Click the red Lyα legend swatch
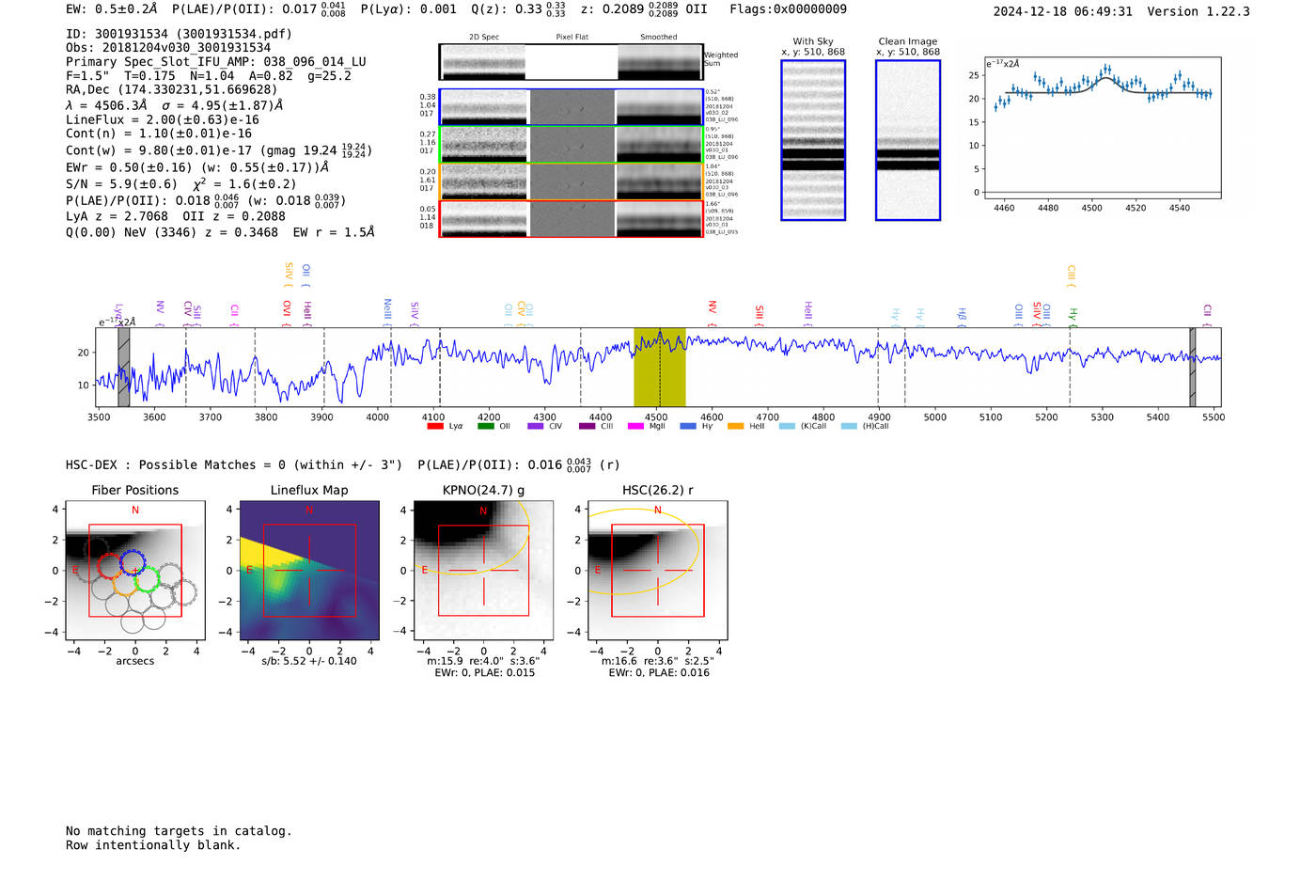This screenshot has width=1316, height=896. click(434, 426)
